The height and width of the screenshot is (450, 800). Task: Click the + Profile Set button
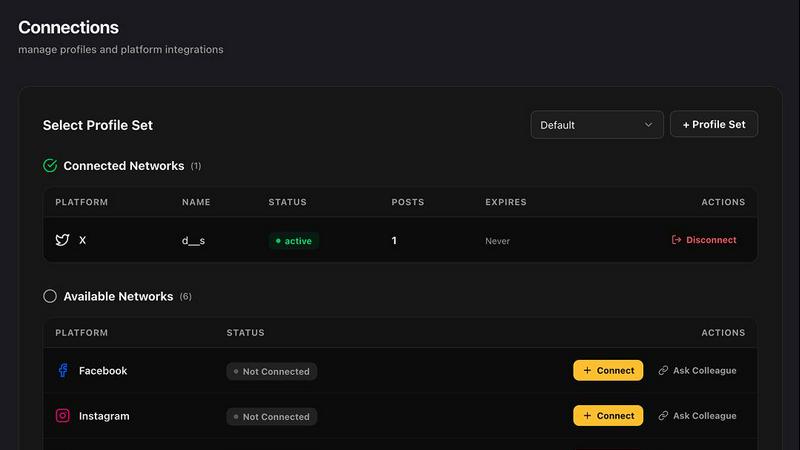[x=714, y=124]
